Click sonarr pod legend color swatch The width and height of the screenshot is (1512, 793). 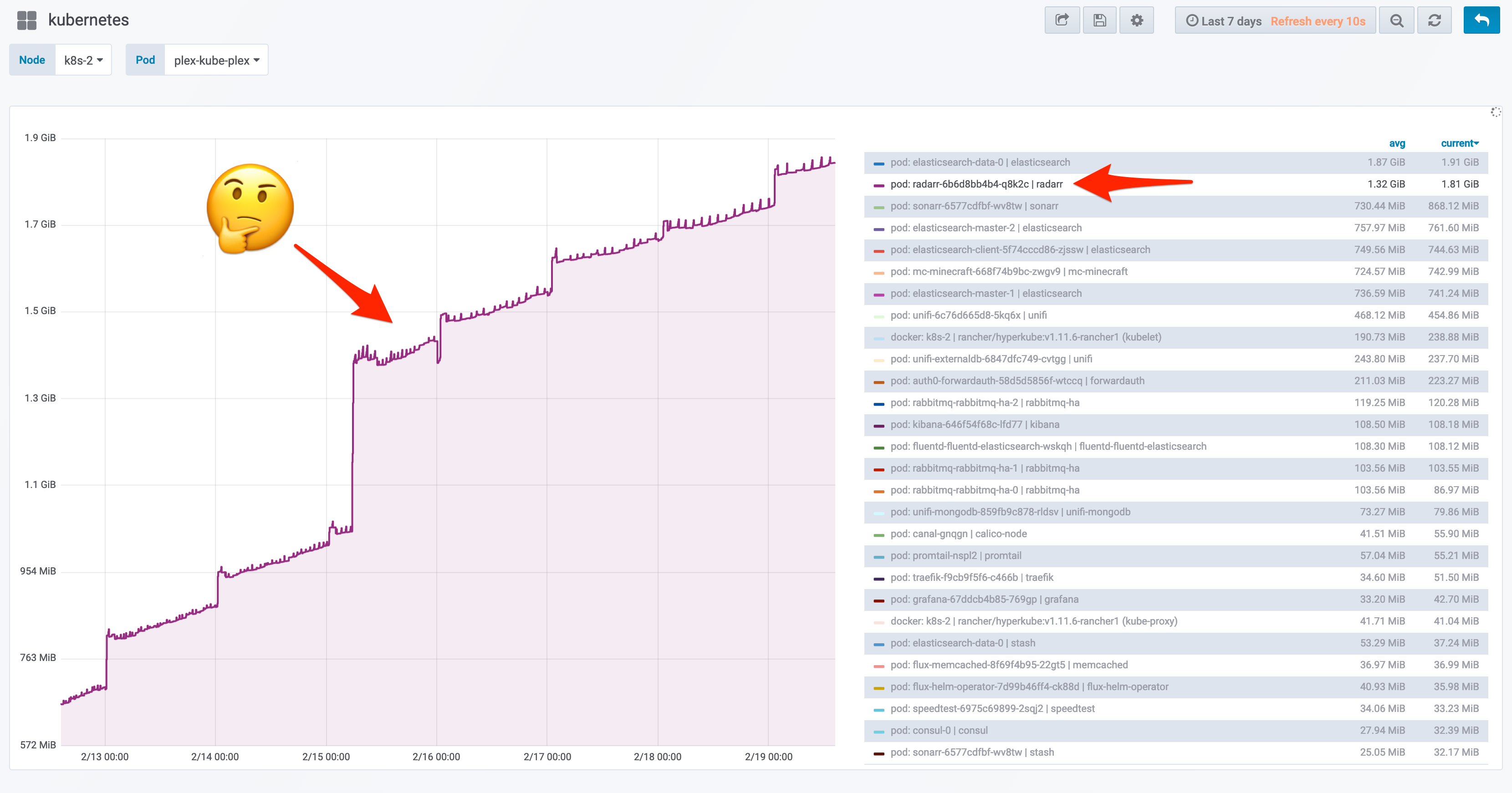pos(879,207)
